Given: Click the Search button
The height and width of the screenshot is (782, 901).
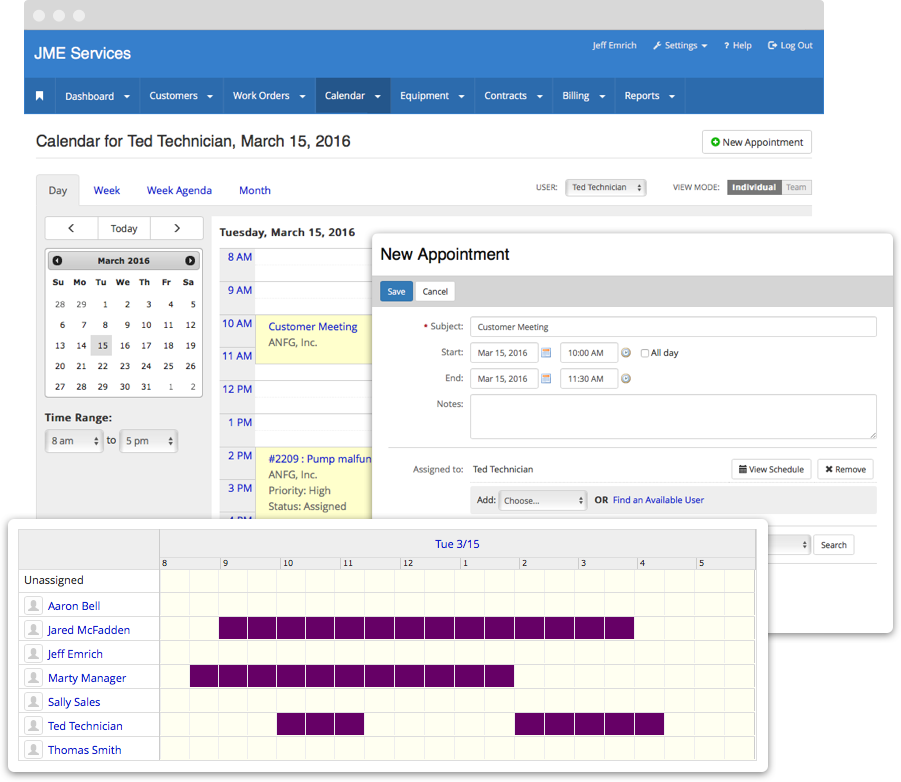Looking at the screenshot, I should pyautogui.click(x=833, y=545).
